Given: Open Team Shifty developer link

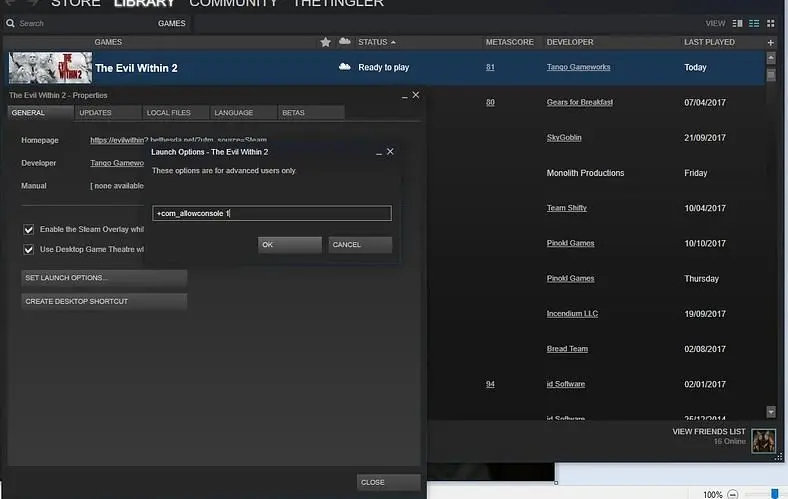Looking at the screenshot, I should [566, 208].
